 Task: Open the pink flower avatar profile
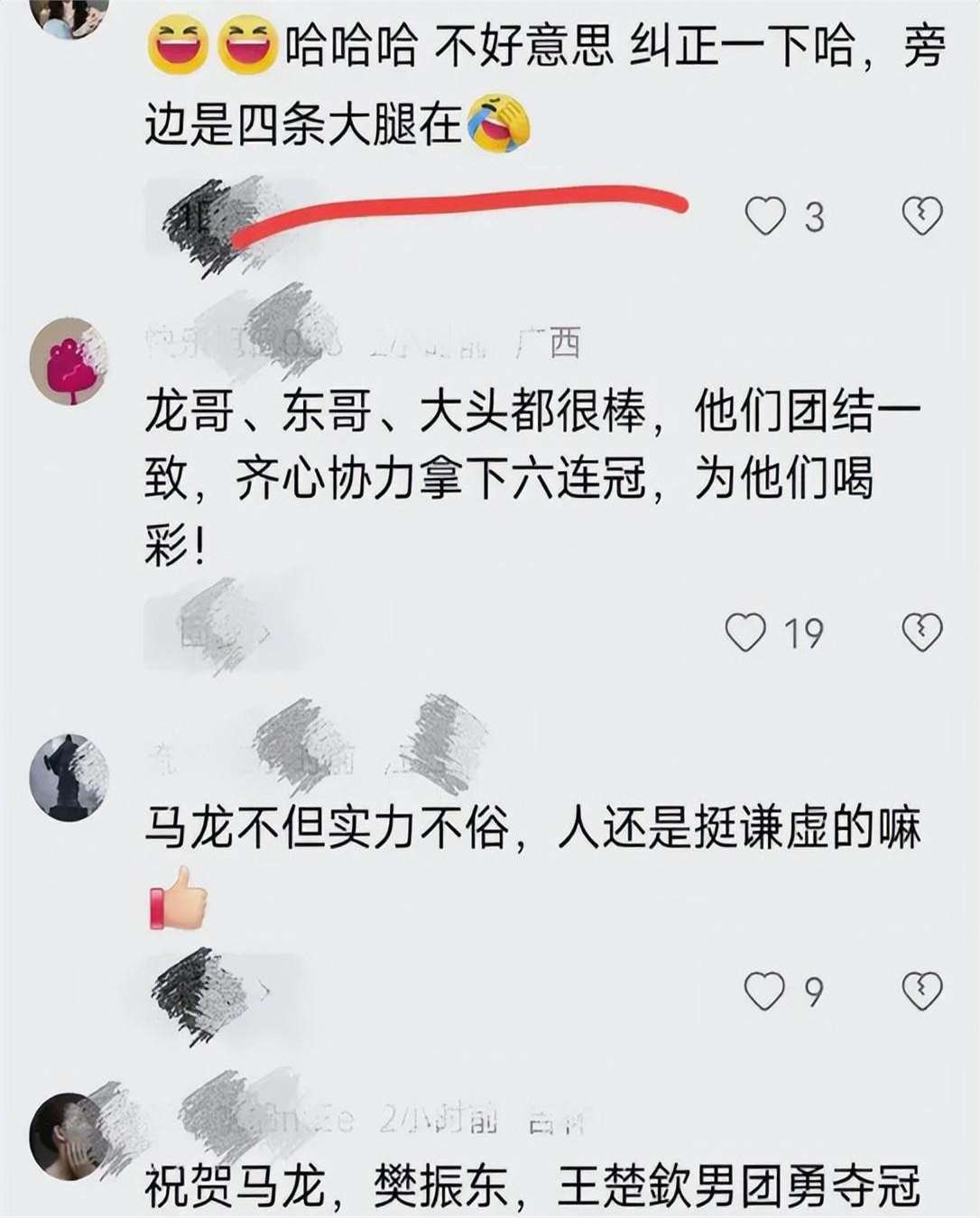pyautogui.click(x=69, y=361)
